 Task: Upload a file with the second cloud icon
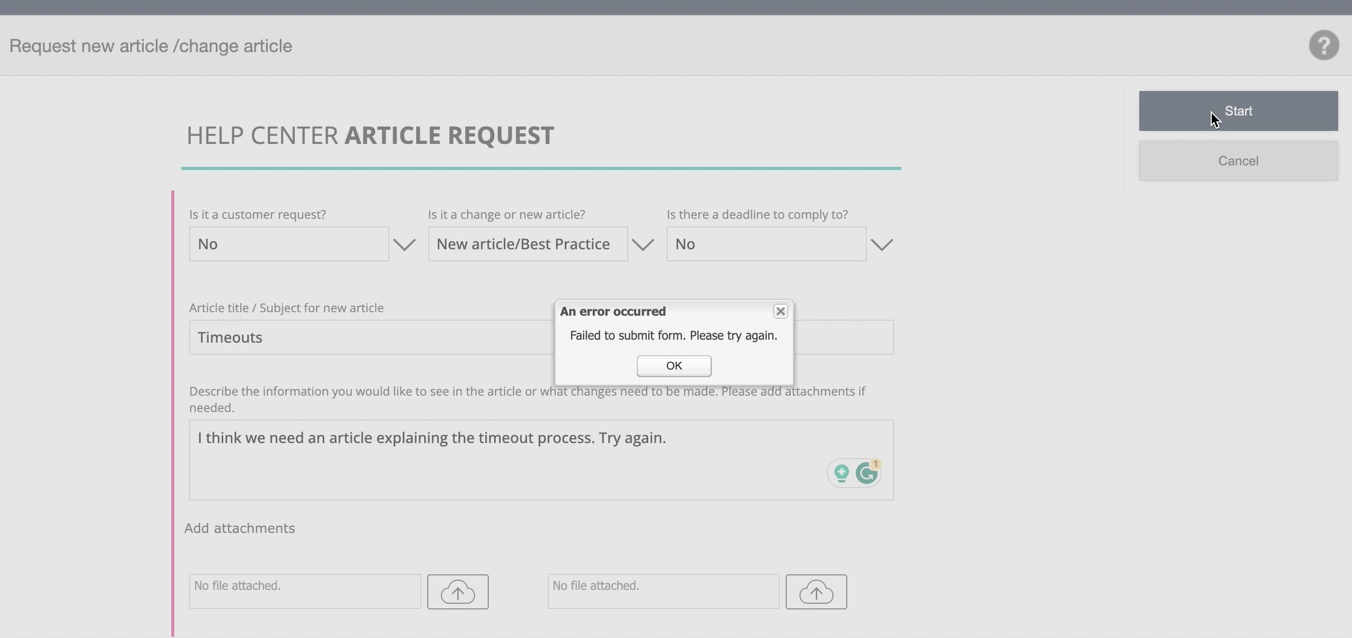point(816,591)
